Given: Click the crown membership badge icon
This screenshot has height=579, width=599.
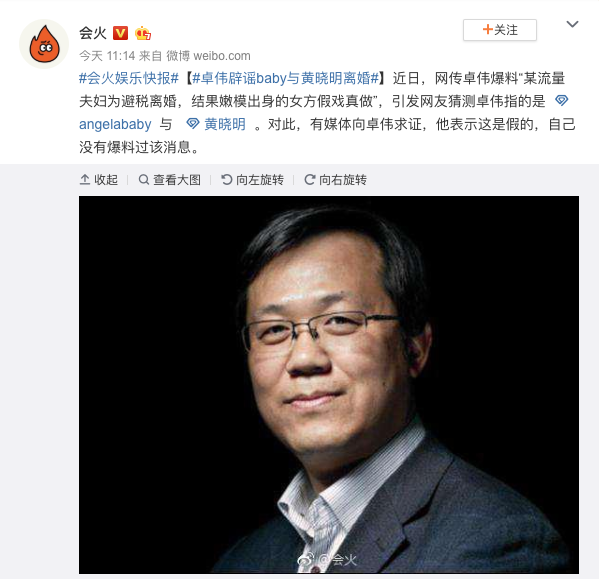Looking at the screenshot, I should (143, 33).
